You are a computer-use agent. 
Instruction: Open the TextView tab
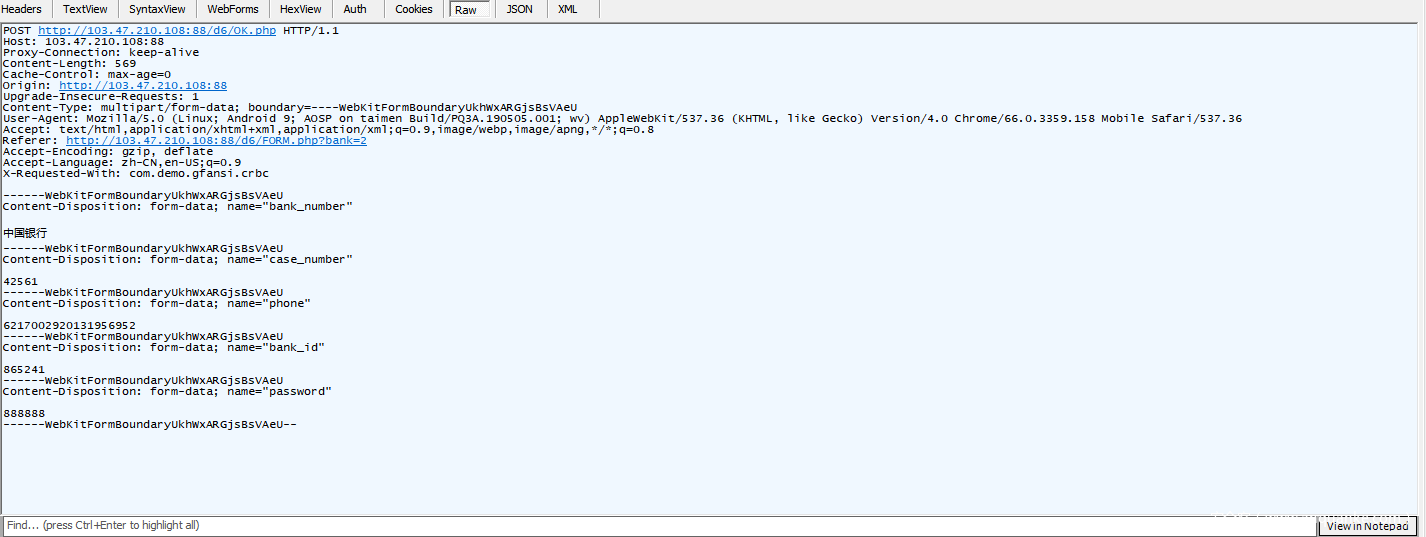85,9
